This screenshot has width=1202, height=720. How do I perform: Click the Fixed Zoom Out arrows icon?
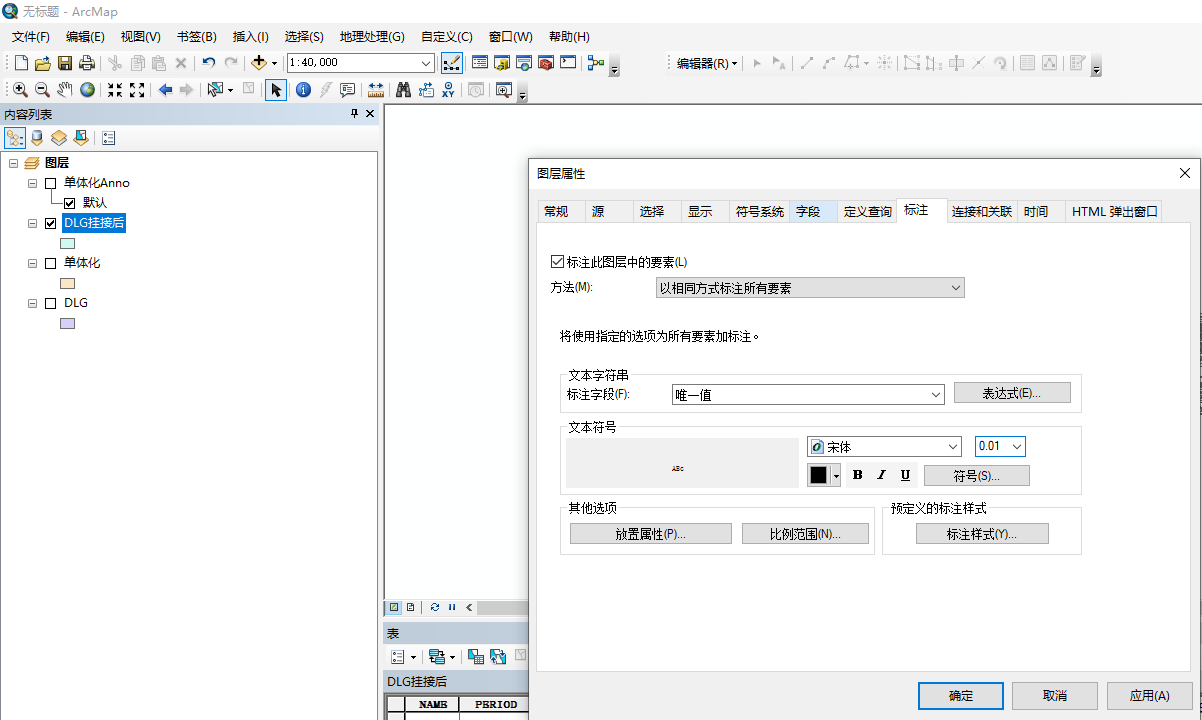(137, 90)
